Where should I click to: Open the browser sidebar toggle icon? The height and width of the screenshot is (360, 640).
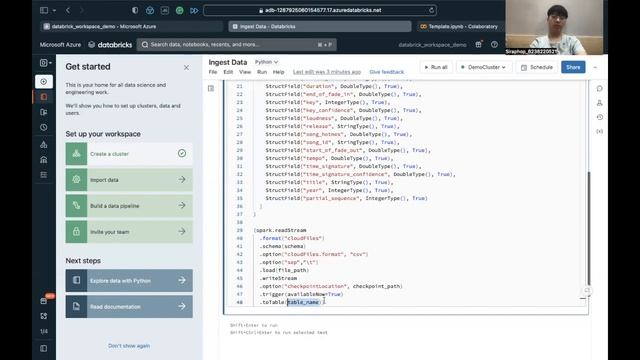(x=44, y=10)
